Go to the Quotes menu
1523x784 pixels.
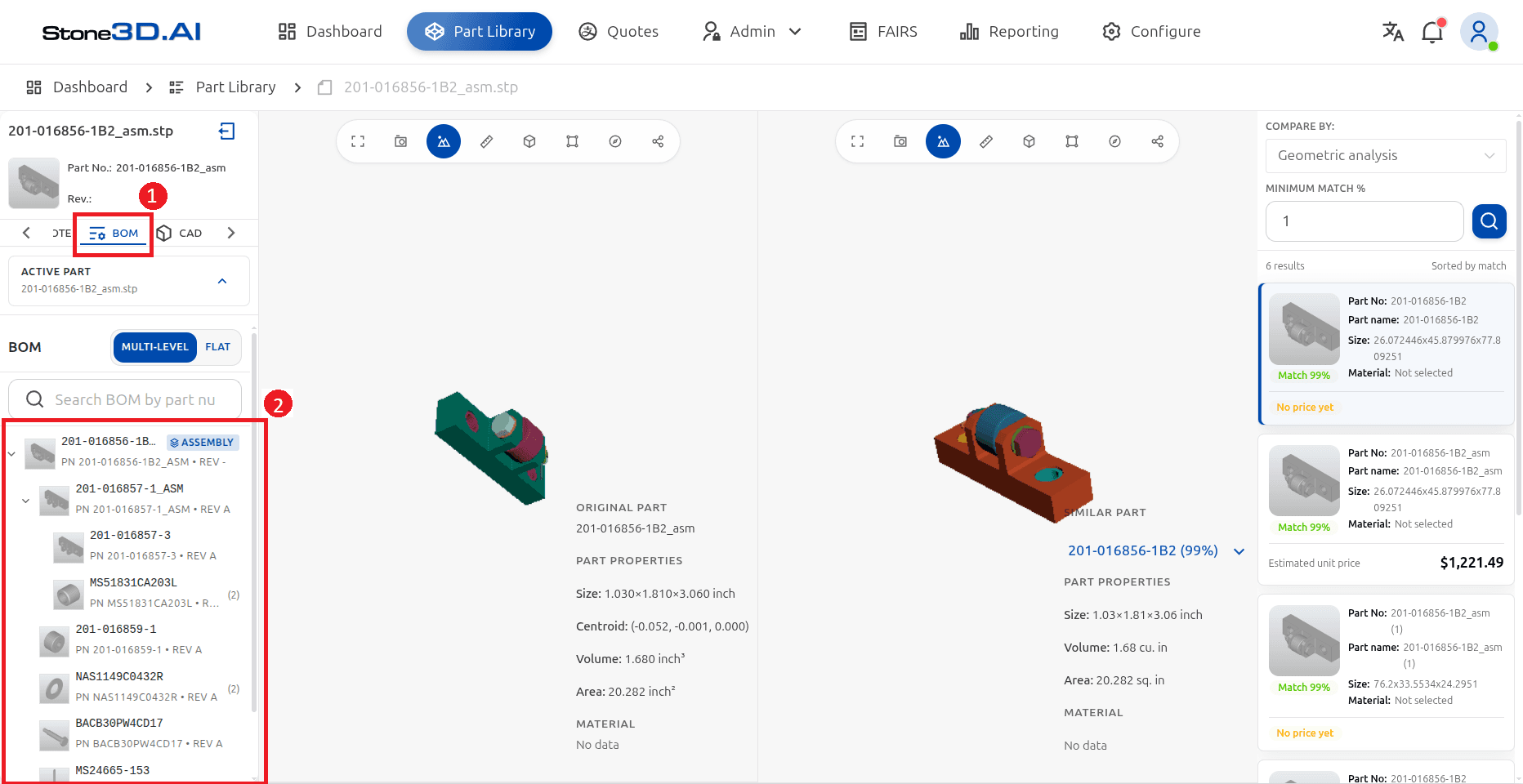pos(619,32)
